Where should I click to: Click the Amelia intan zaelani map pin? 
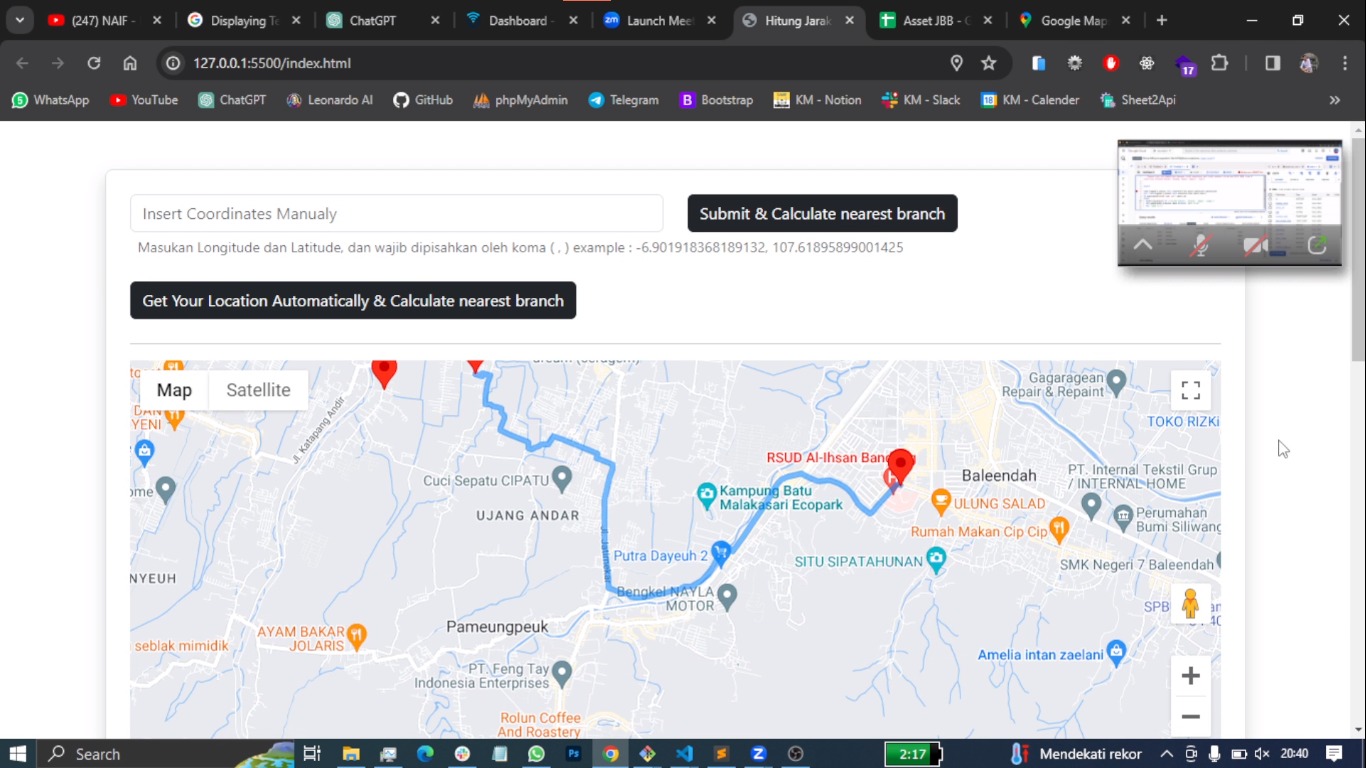click(x=1117, y=654)
